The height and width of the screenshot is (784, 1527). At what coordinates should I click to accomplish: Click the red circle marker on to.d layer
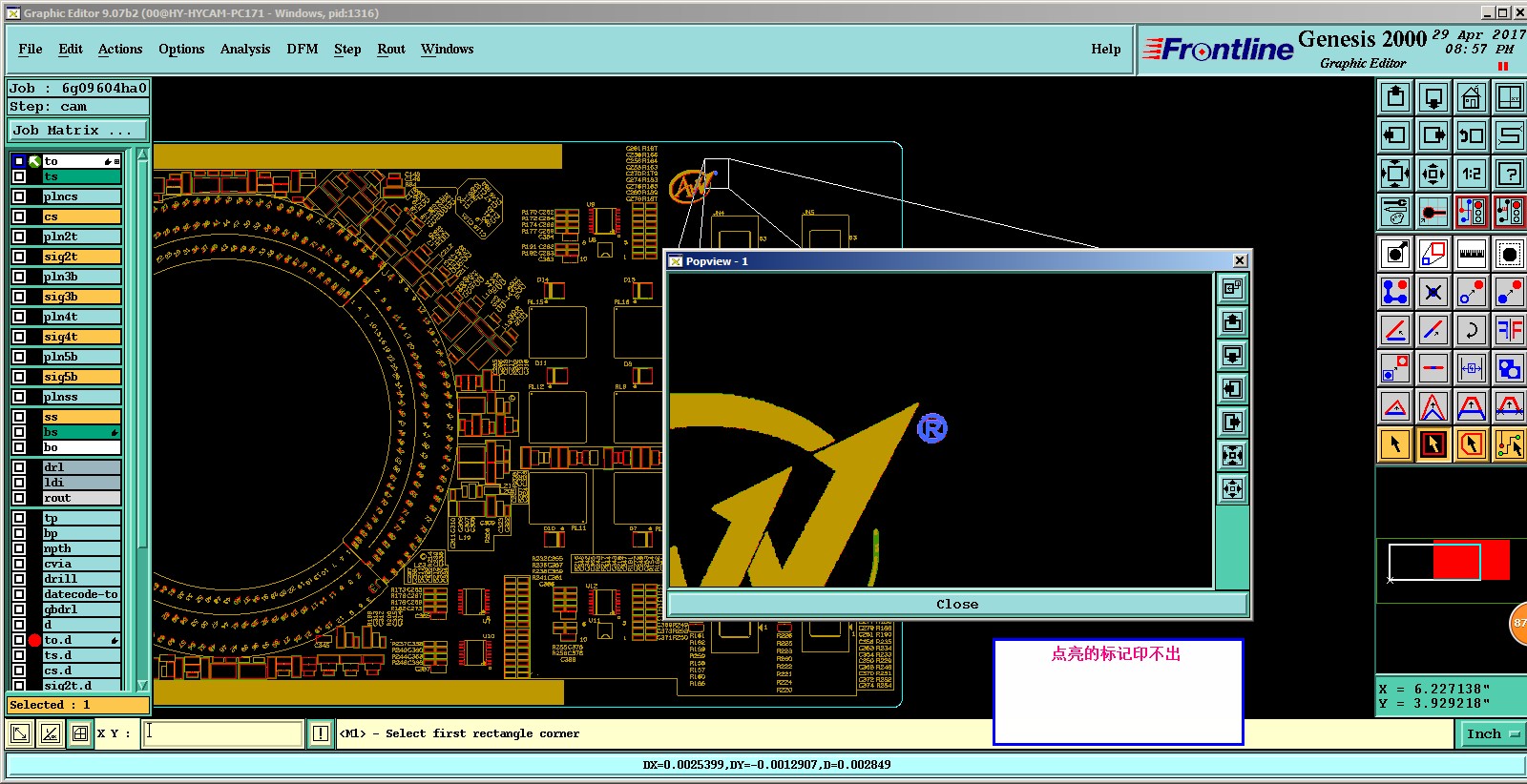(x=35, y=640)
